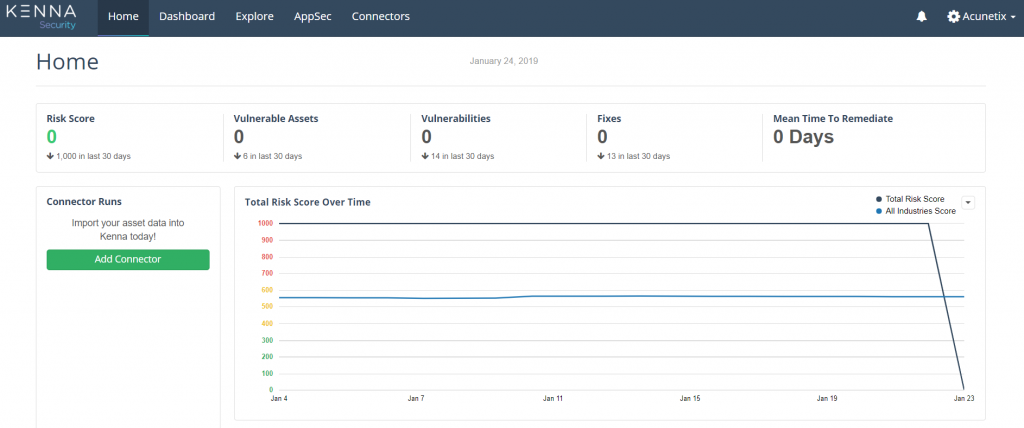Toggle the Total Risk Score legend dot
Image resolution: width=1024 pixels, height=428 pixels.
tap(878, 199)
